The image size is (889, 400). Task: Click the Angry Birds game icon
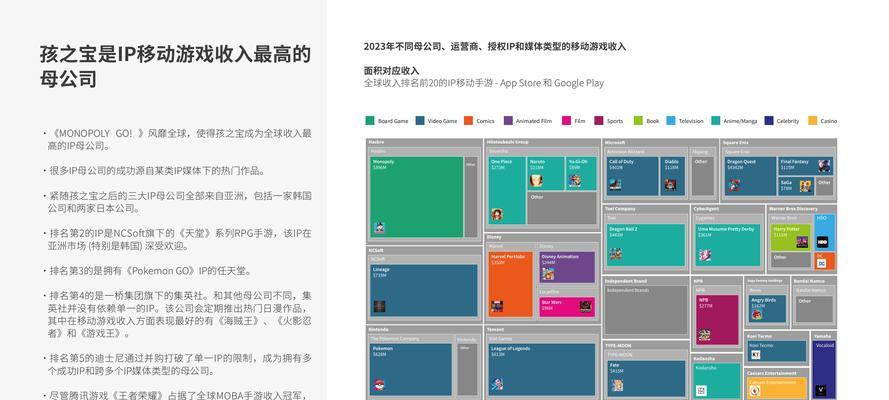(x=757, y=315)
